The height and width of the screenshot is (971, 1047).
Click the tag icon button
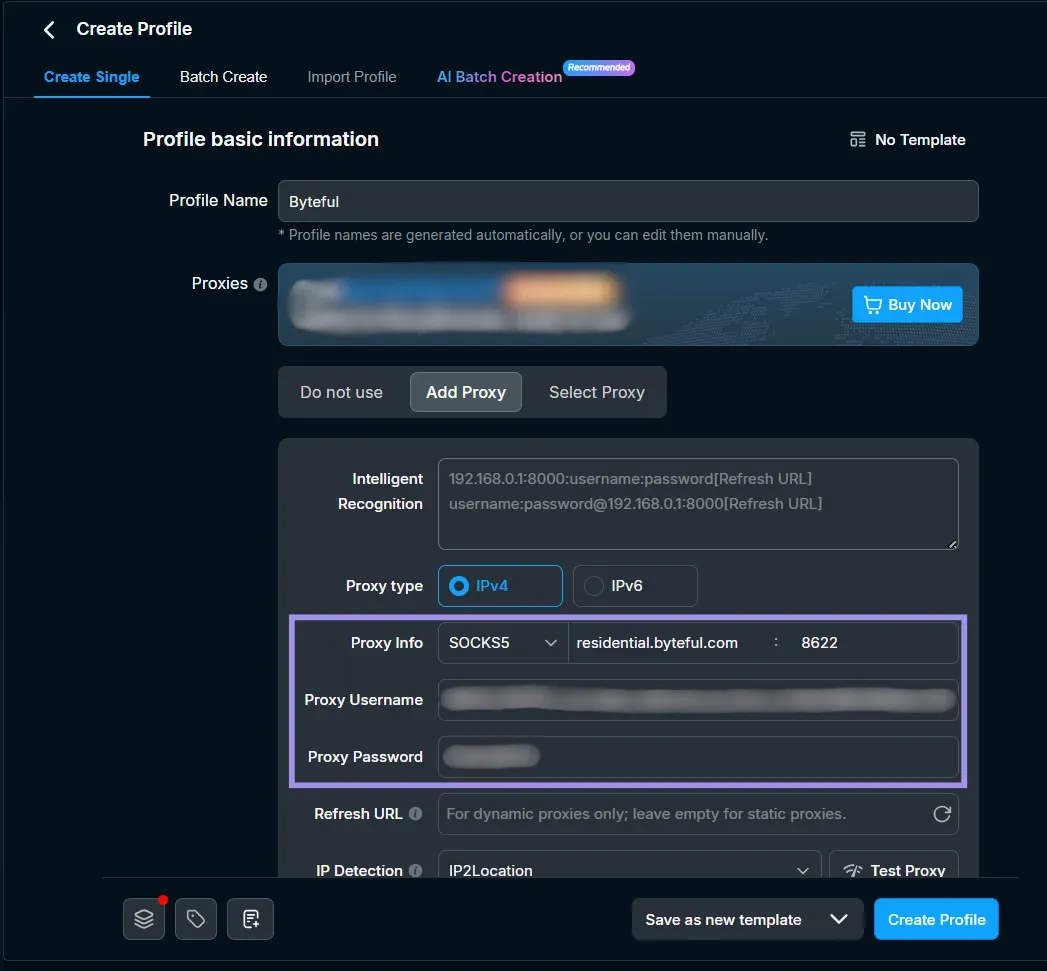click(196, 919)
